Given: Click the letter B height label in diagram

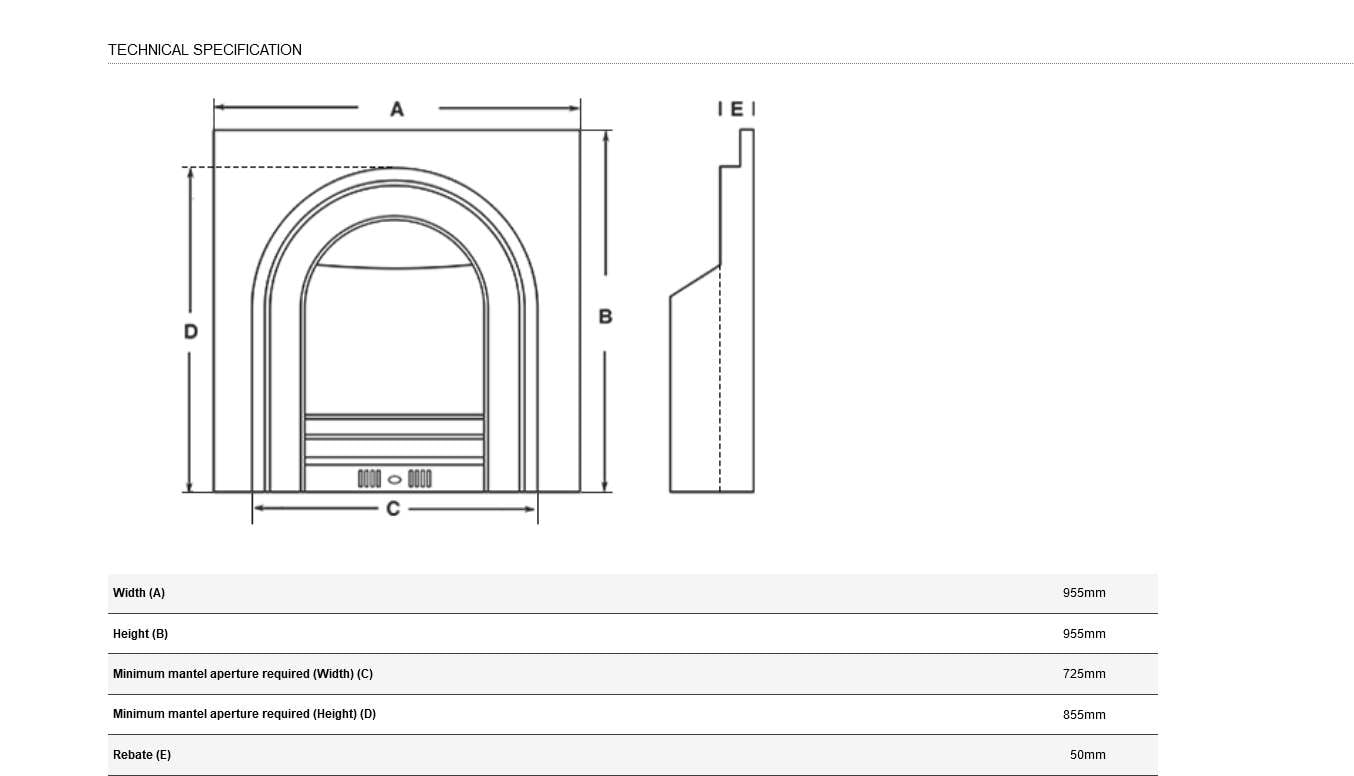Looking at the screenshot, I should [x=605, y=316].
